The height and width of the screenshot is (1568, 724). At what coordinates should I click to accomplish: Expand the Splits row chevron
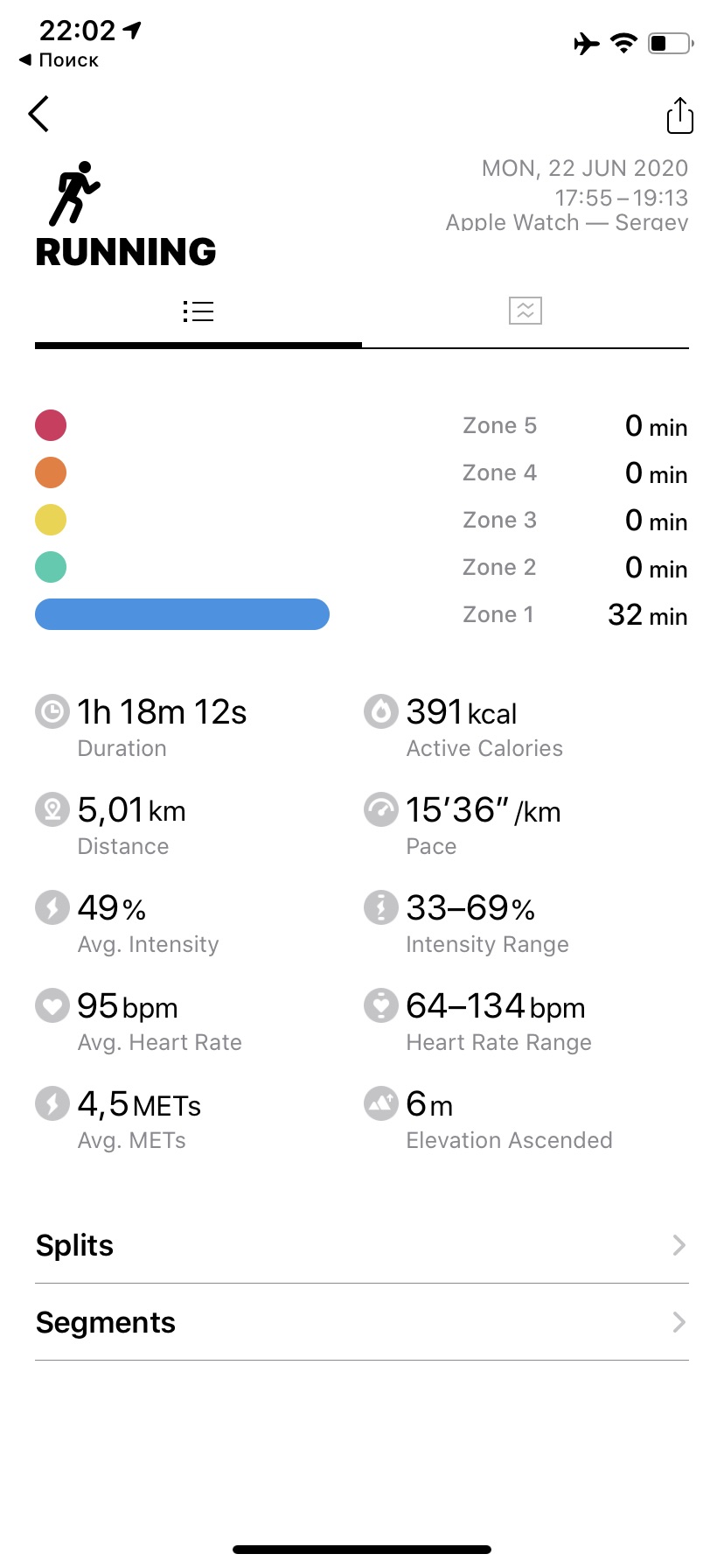[x=679, y=1245]
